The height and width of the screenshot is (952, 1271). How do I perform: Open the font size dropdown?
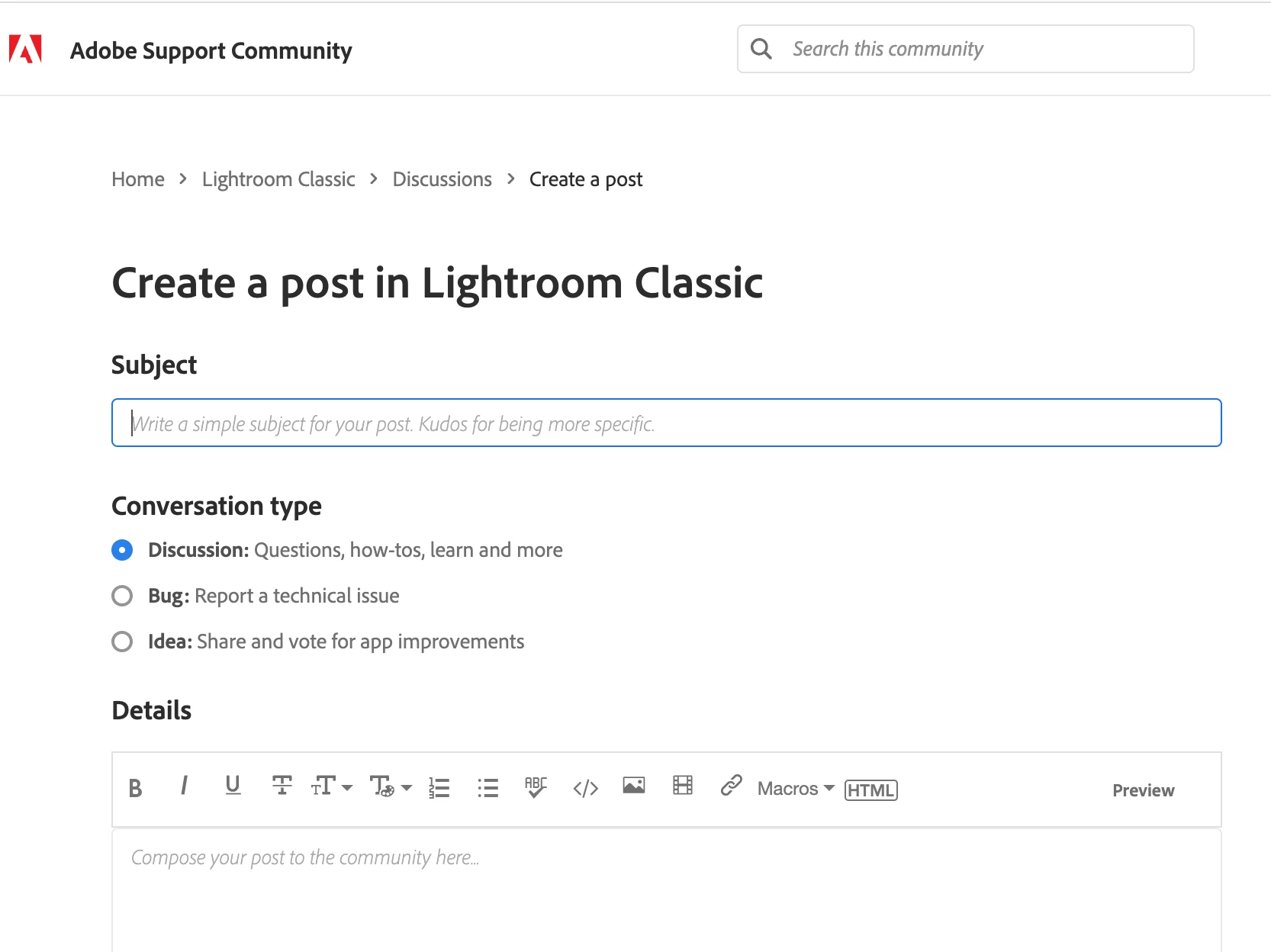[332, 786]
